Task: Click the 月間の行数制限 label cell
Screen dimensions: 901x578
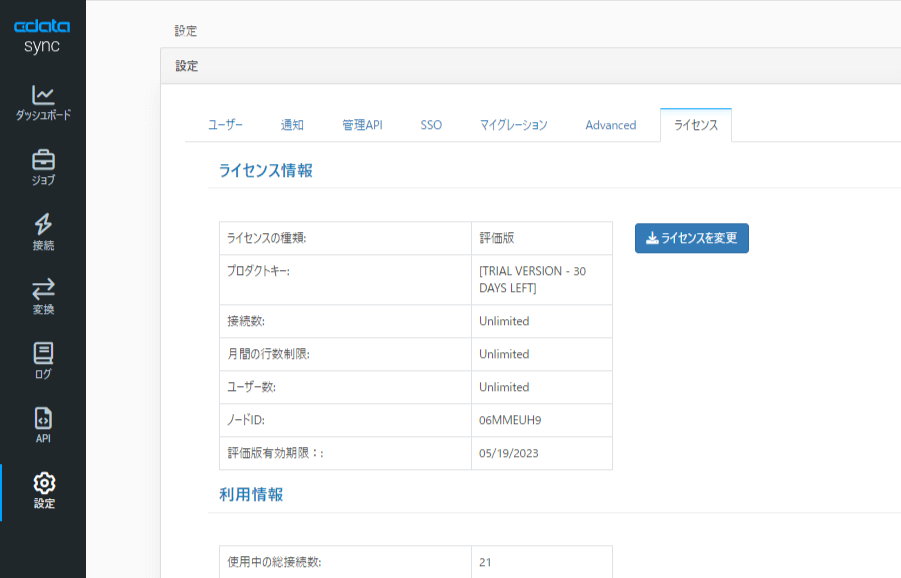Action: (x=345, y=354)
